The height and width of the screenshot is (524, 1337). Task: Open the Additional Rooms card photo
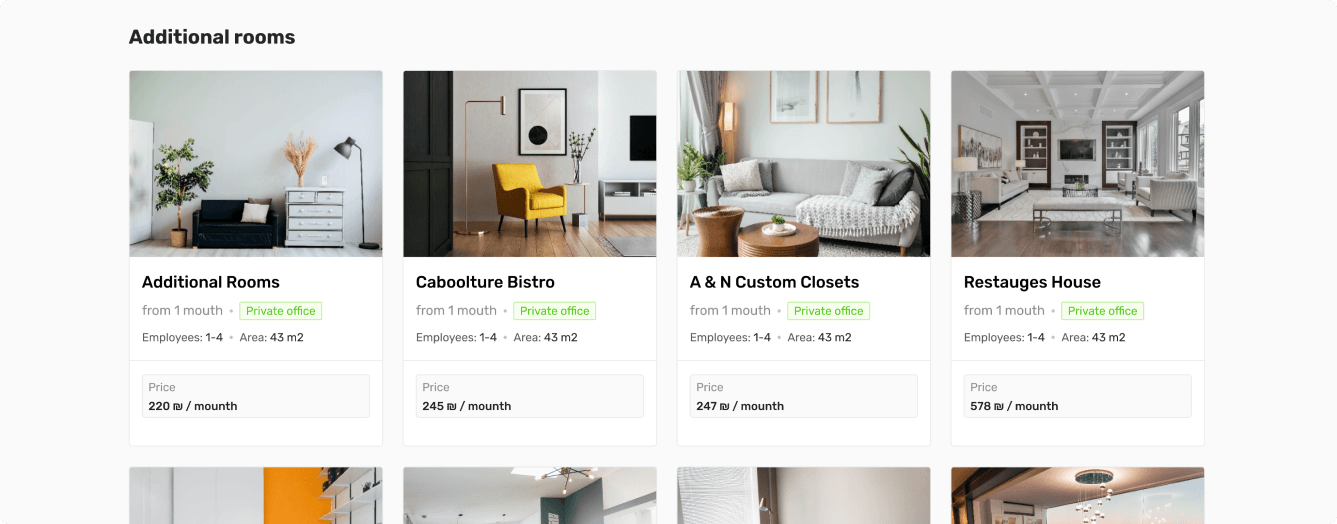coord(256,164)
